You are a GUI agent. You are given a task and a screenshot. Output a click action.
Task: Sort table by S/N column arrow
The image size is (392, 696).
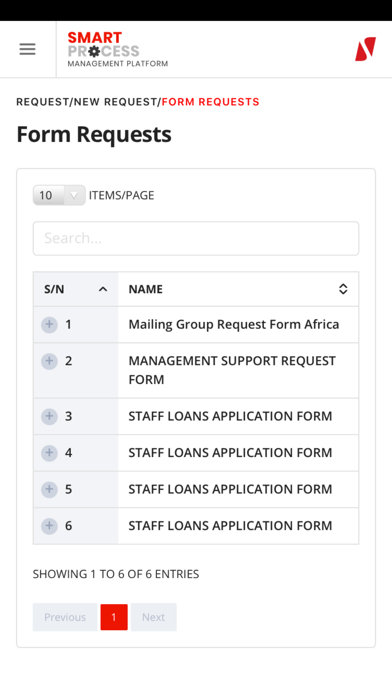103,289
